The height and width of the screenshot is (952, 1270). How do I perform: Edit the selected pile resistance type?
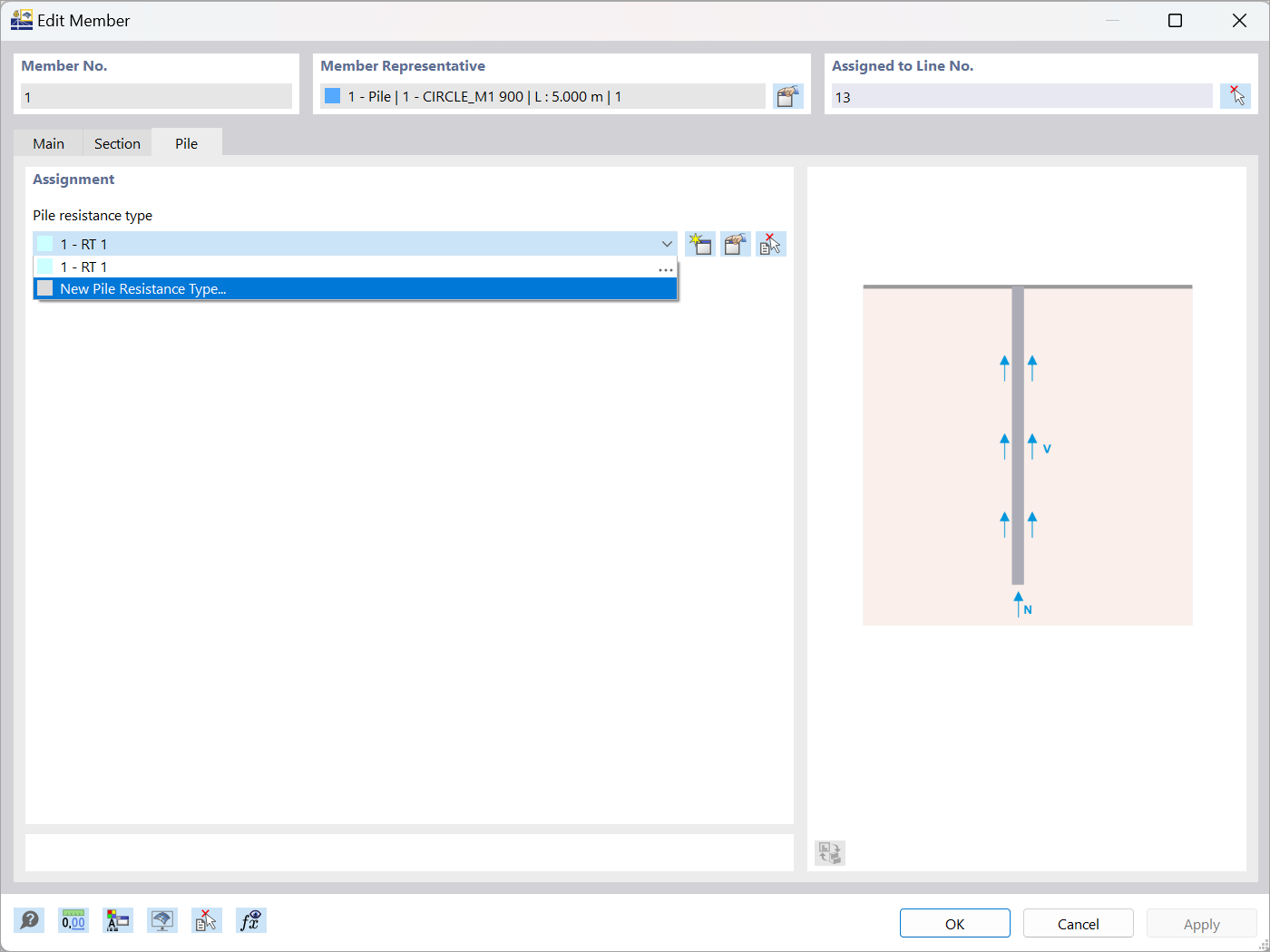click(x=735, y=243)
